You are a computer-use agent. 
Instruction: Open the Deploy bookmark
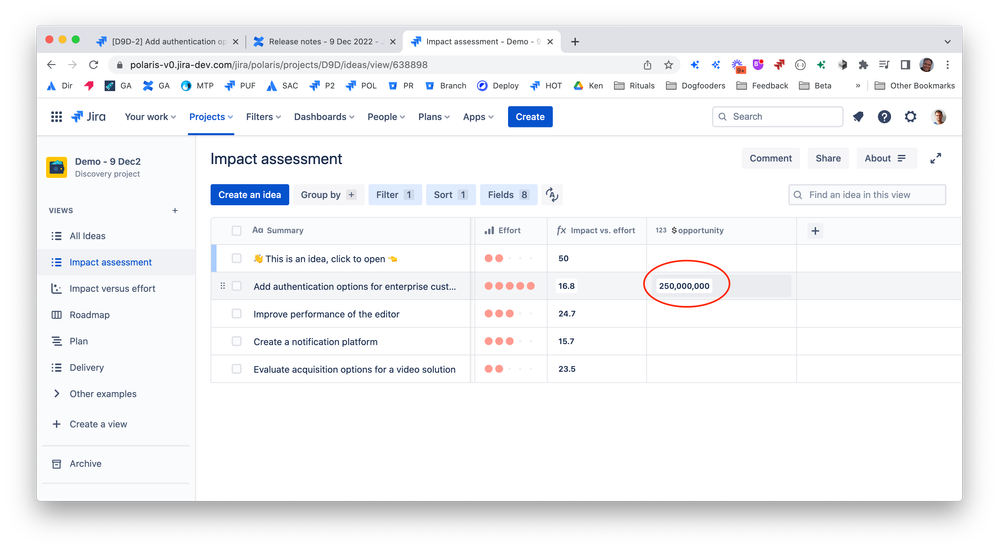(498, 85)
